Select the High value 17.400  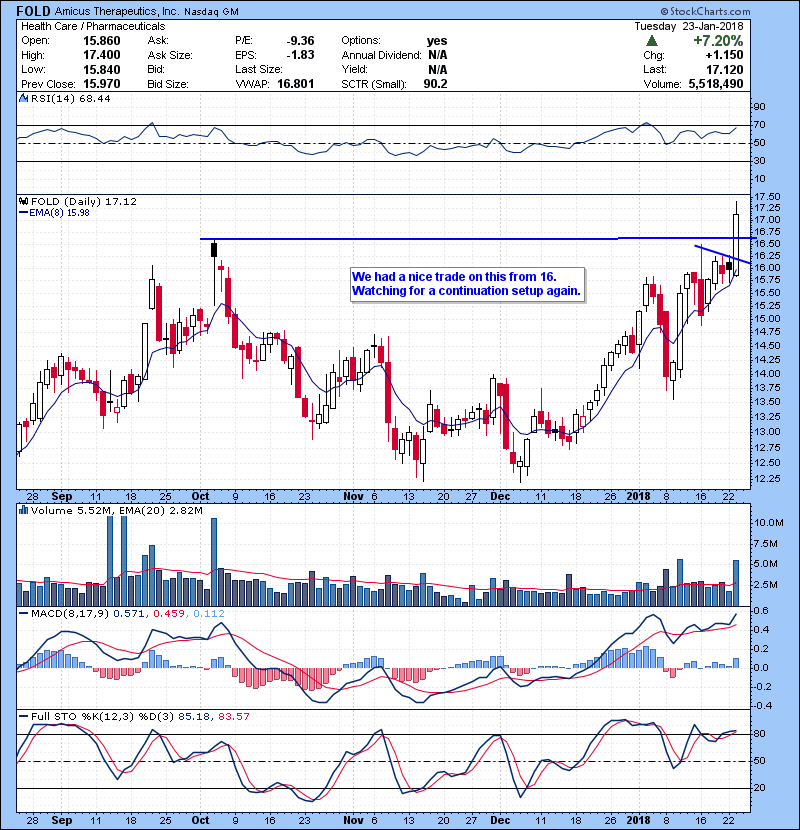102,55
